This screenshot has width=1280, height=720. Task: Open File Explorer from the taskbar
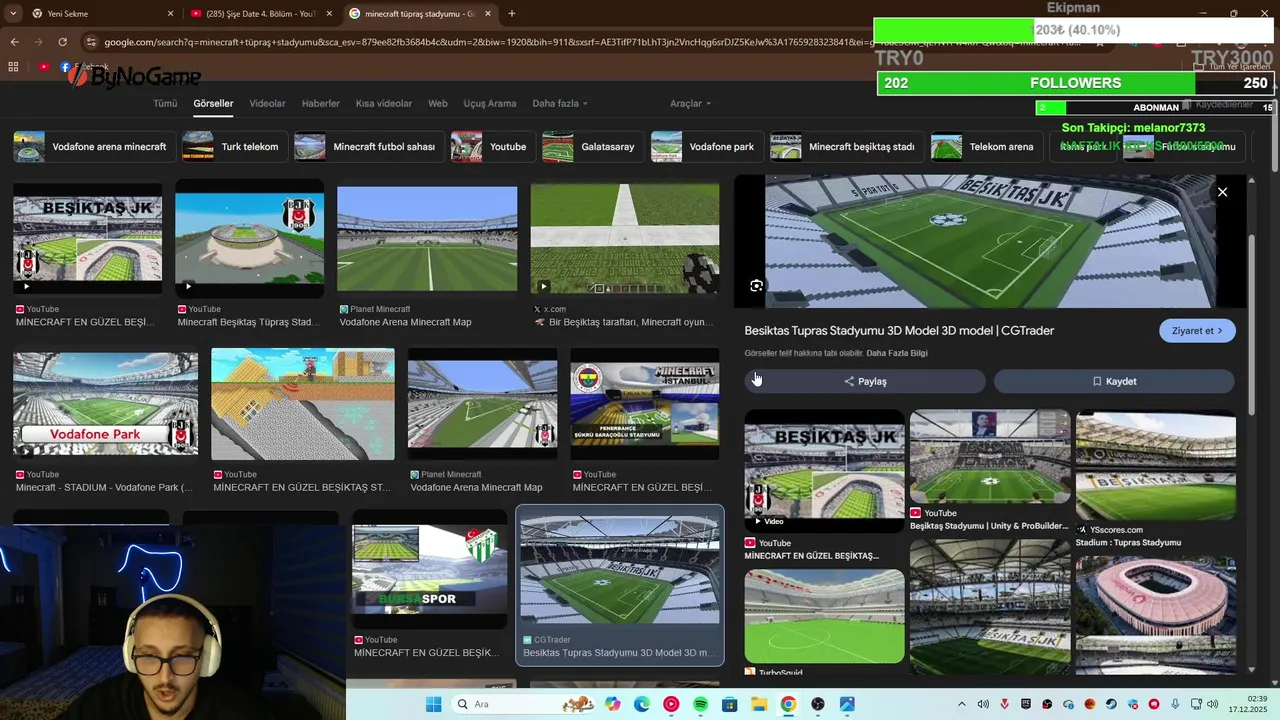(758, 705)
